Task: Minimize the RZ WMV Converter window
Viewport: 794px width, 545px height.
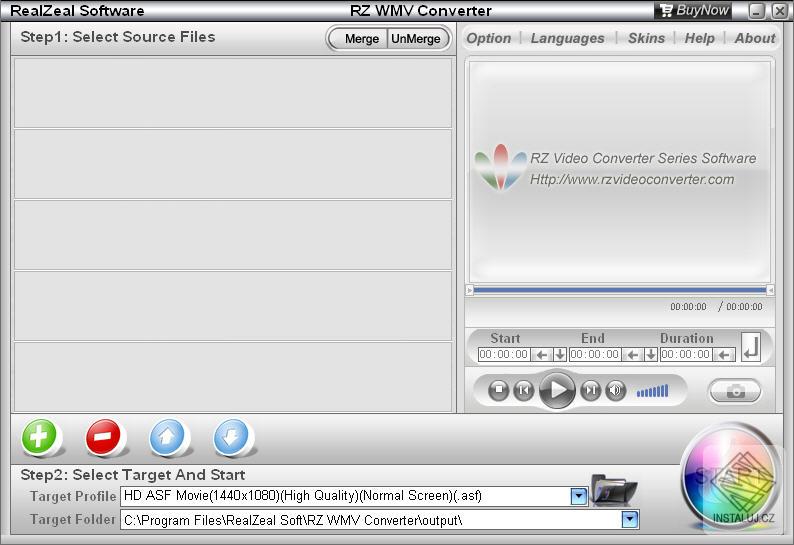Action: (x=757, y=11)
